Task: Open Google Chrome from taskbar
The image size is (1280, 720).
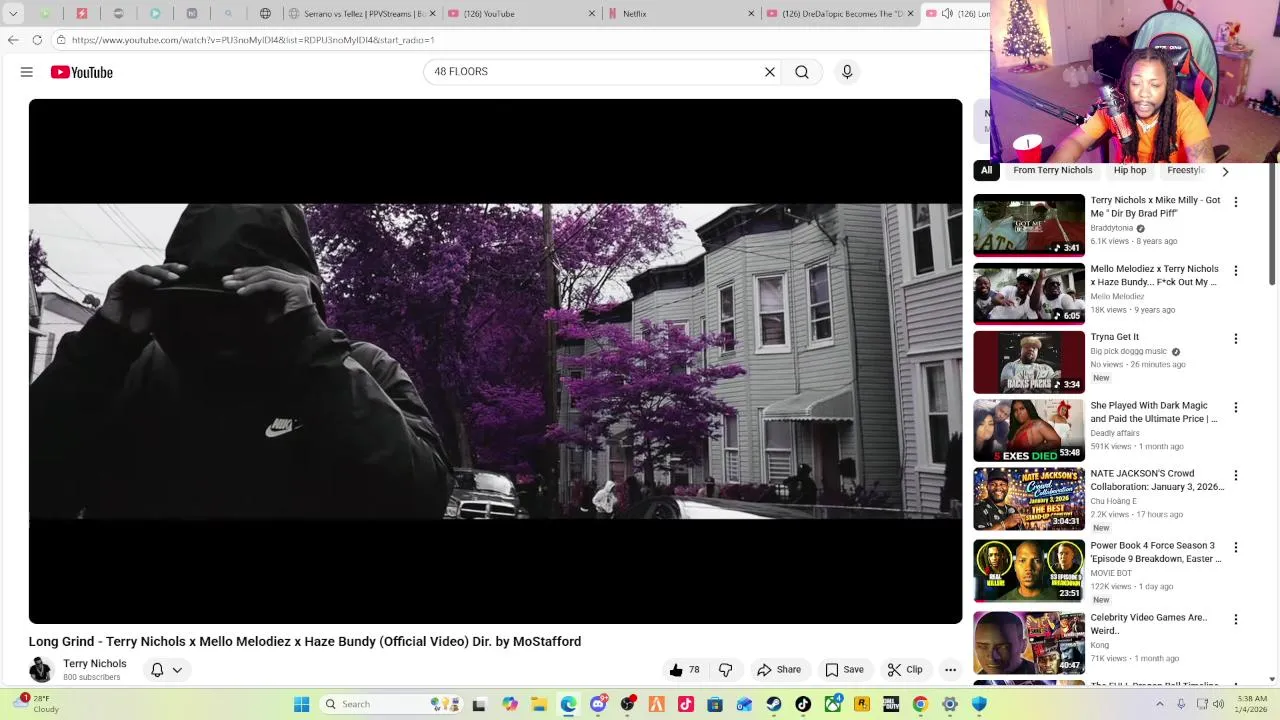Action: pos(920,704)
